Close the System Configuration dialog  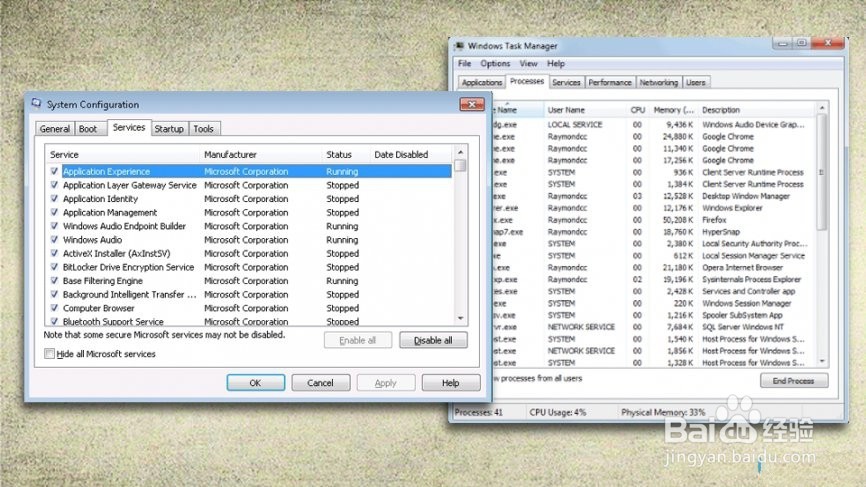(472, 104)
